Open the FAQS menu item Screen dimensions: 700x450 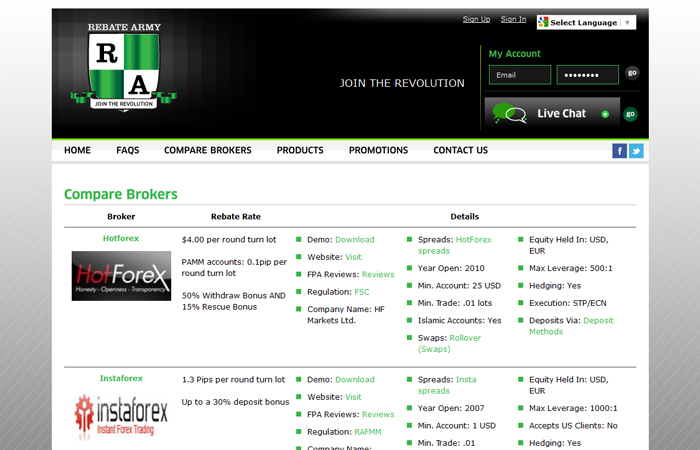click(x=128, y=150)
